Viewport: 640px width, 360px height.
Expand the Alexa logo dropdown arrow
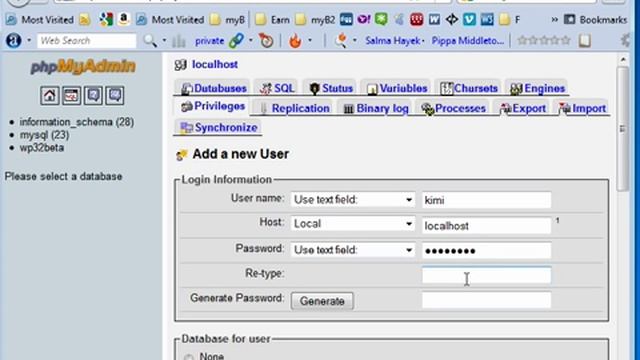29,40
